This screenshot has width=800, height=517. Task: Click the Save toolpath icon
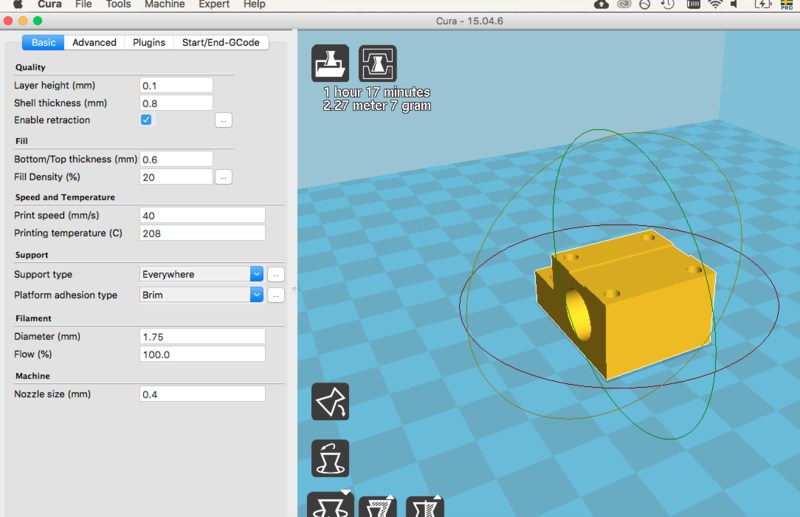click(378, 63)
